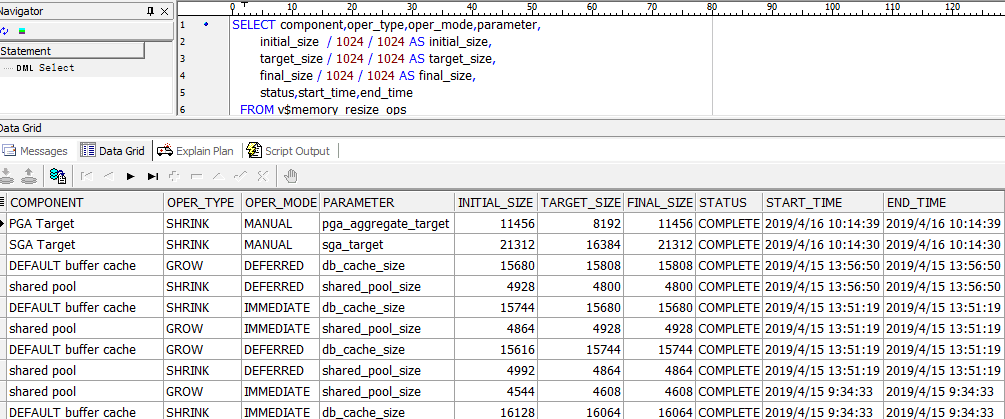The width and height of the screenshot is (1005, 419).
Task: Switch to the Messages tab
Action: (x=36, y=151)
